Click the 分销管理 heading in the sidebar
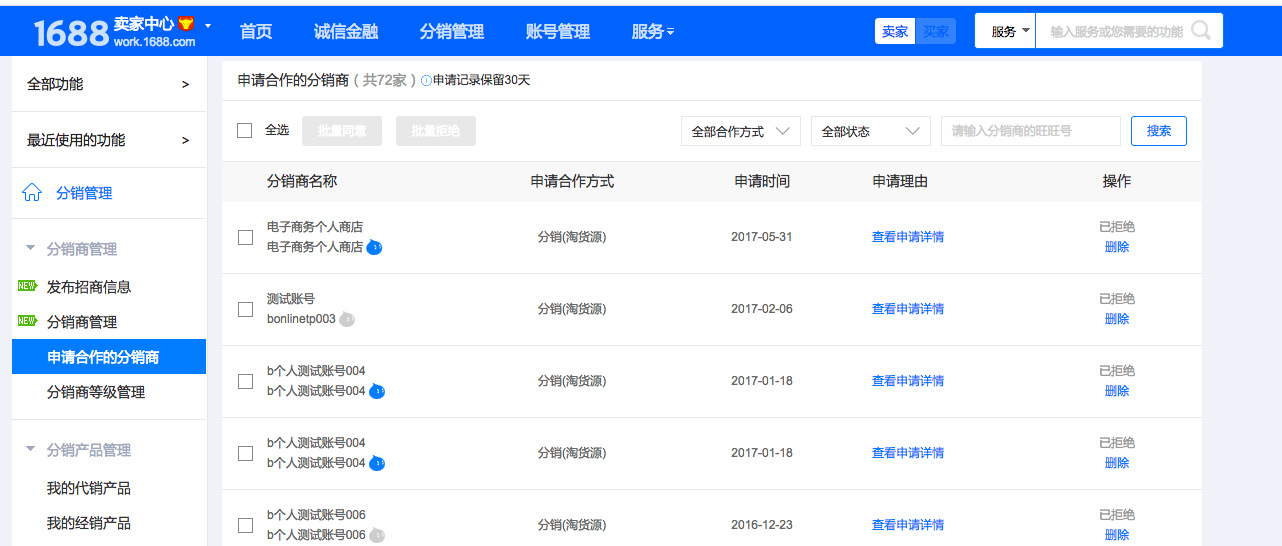 (84, 193)
